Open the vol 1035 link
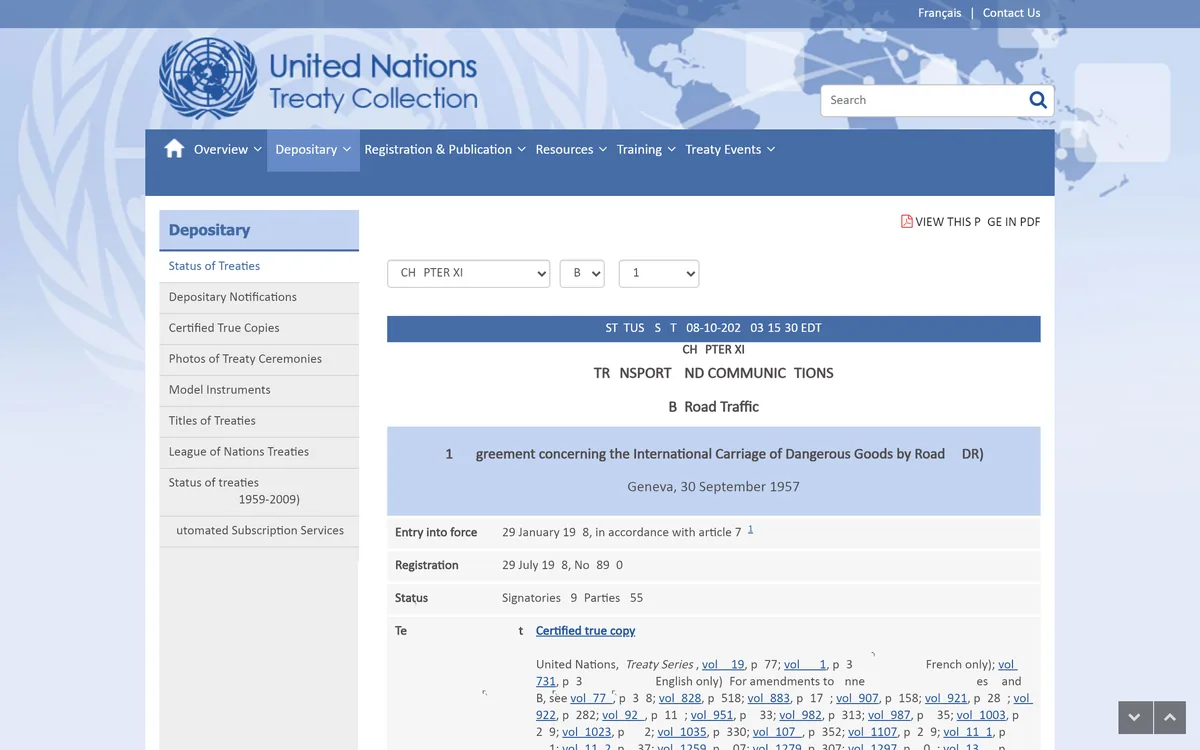 click(682, 733)
